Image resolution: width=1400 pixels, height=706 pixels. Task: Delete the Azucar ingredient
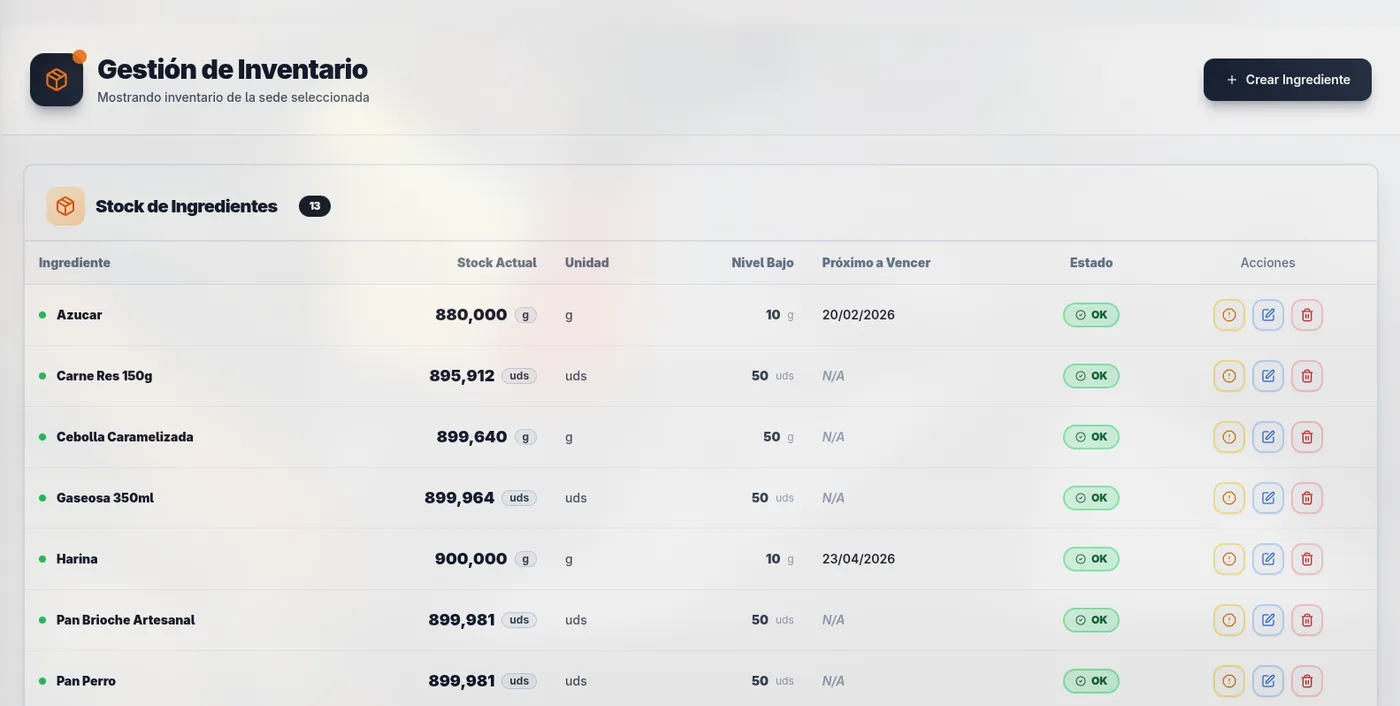pyautogui.click(x=1307, y=315)
